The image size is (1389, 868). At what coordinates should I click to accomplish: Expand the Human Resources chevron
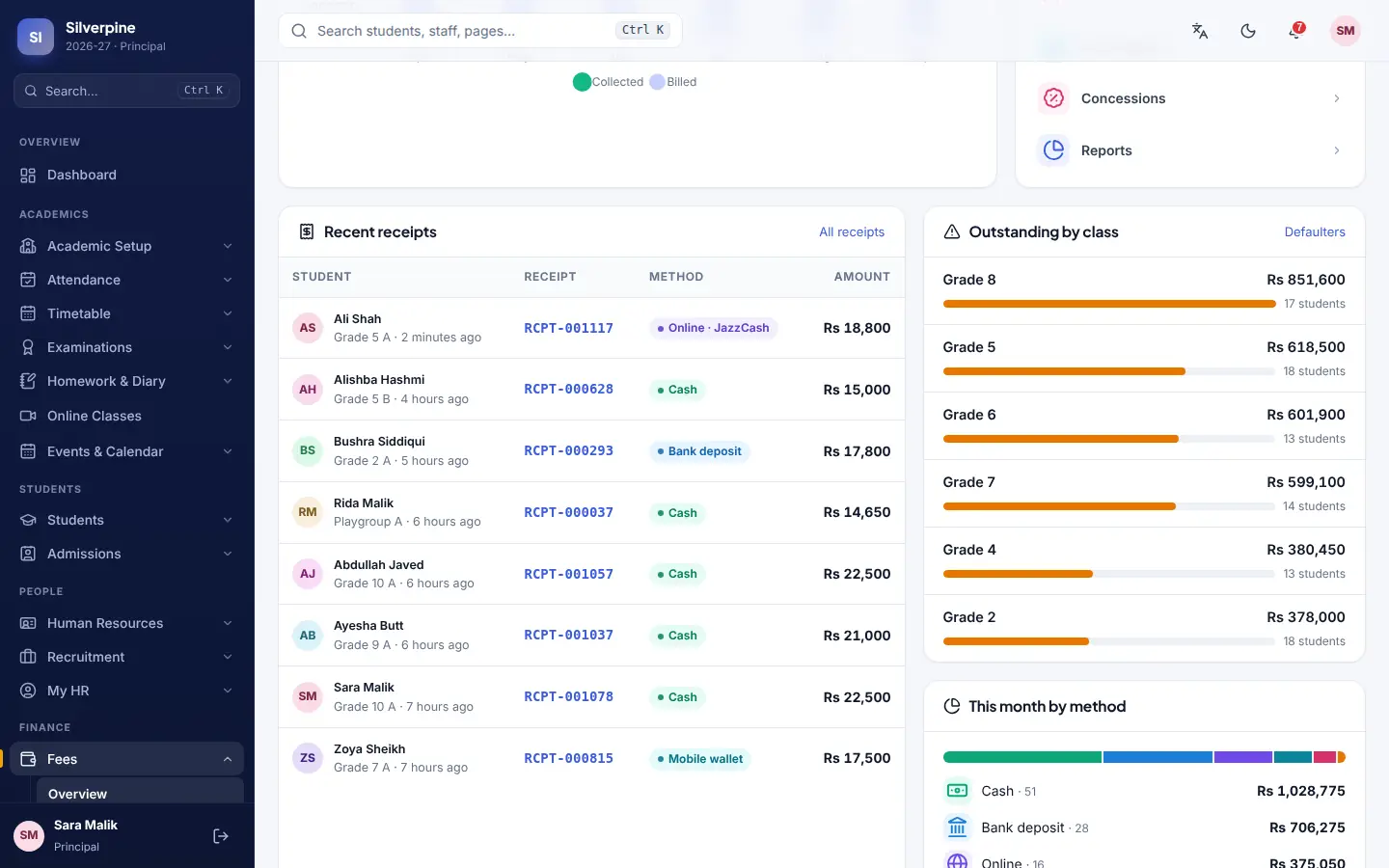pyautogui.click(x=228, y=623)
